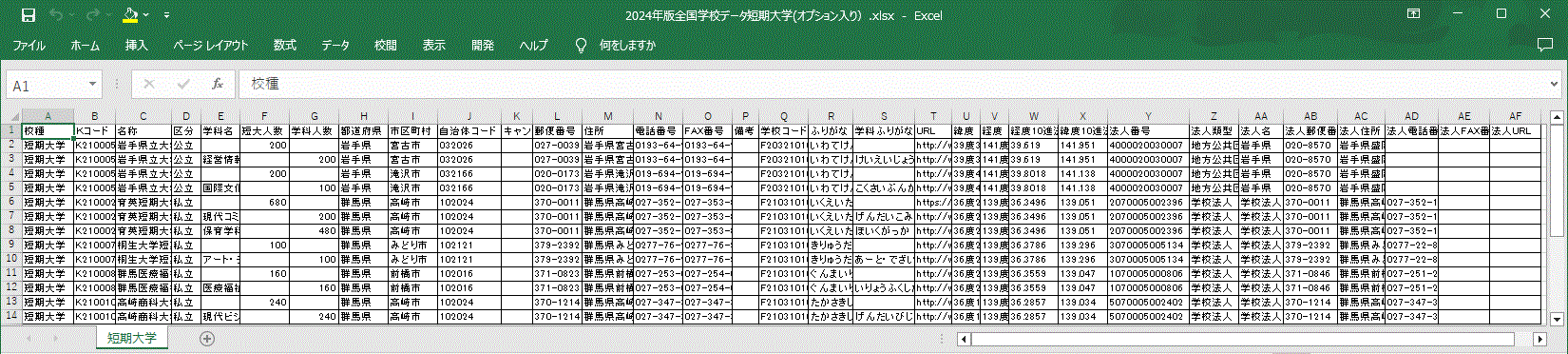Open the fill color dropdown arrow
The image size is (1568, 354).
(146, 16)
